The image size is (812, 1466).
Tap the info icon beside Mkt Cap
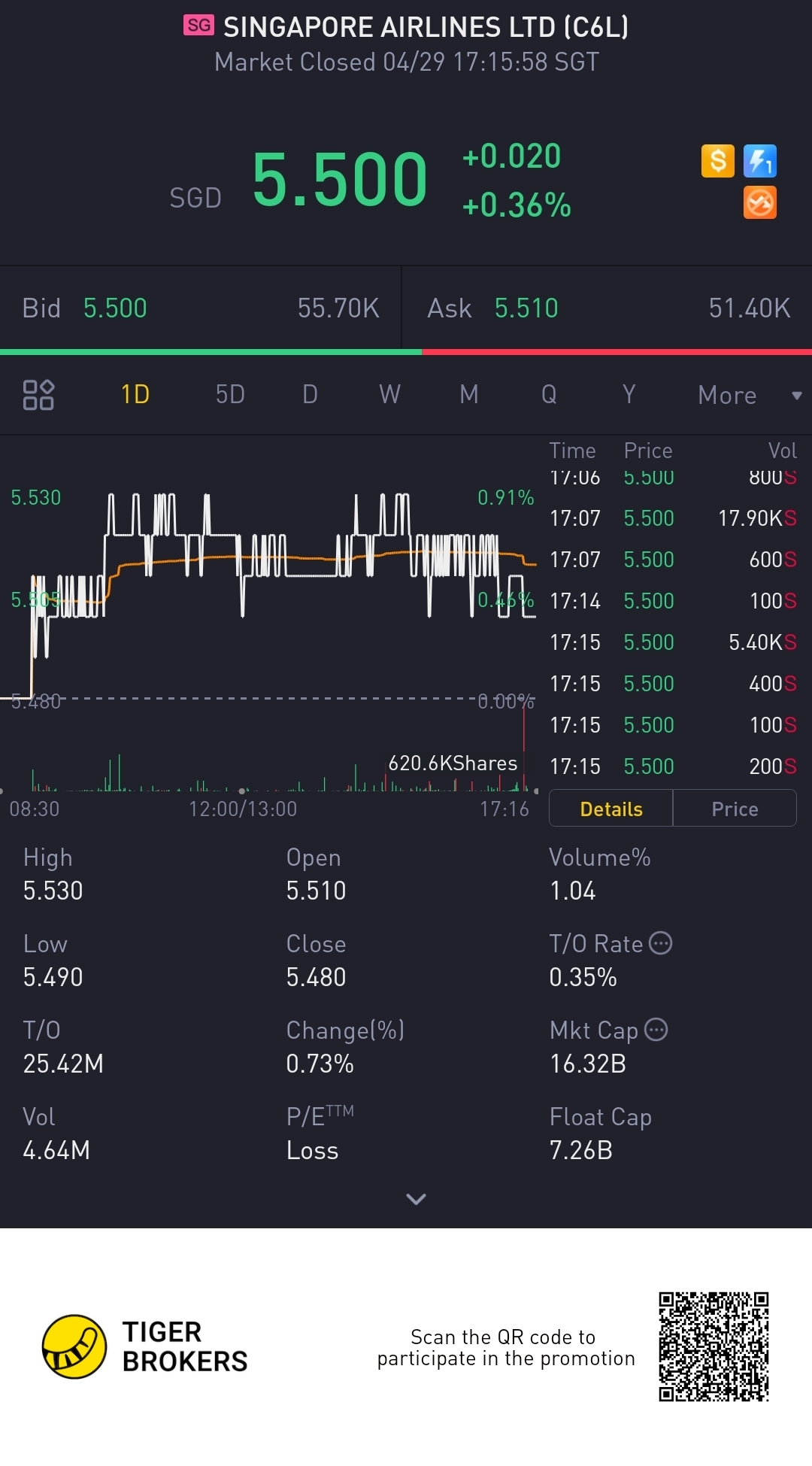656,1029
